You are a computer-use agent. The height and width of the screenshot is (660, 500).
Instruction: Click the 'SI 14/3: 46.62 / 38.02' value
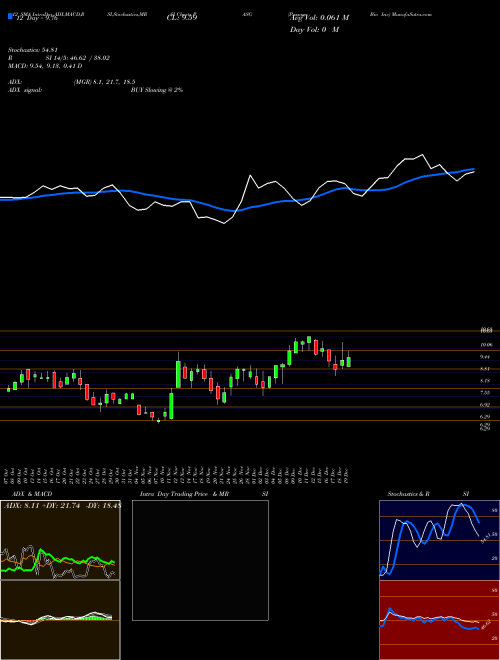click(78, 58)
